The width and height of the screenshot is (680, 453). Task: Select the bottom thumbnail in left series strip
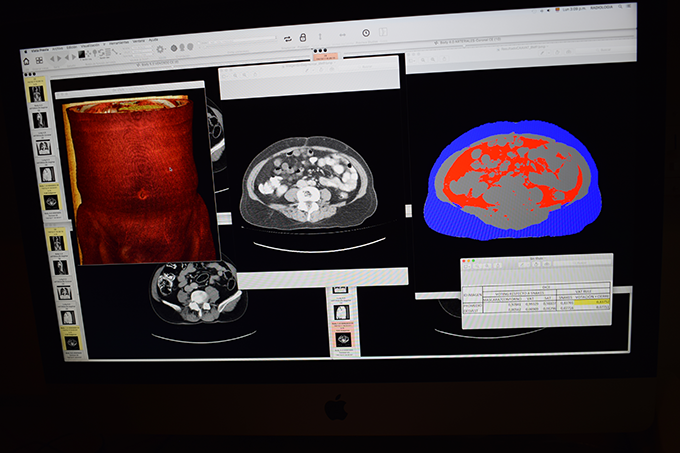click(x=72, y=343)
